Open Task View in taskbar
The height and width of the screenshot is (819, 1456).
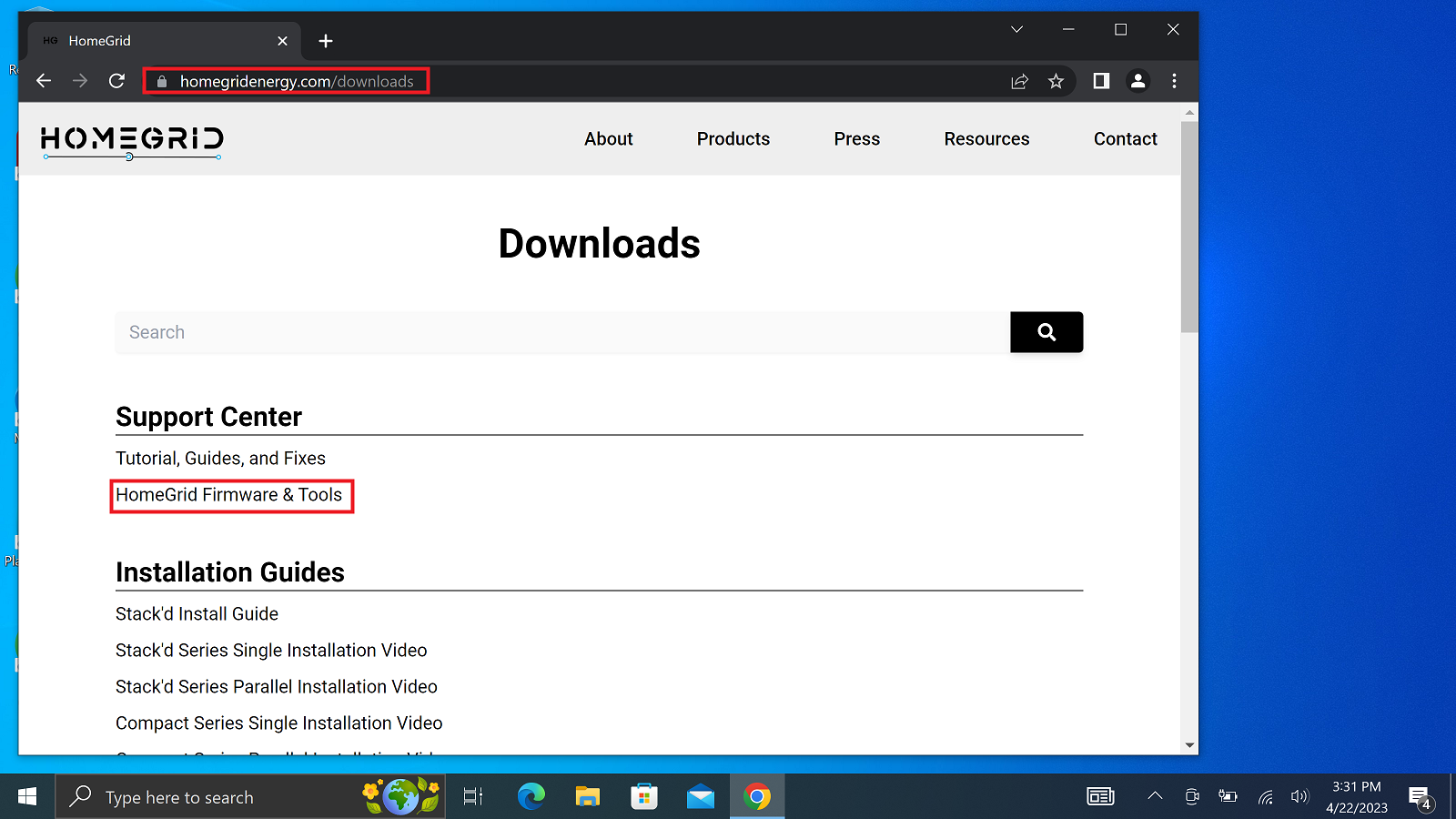click(x=473, y=797)
